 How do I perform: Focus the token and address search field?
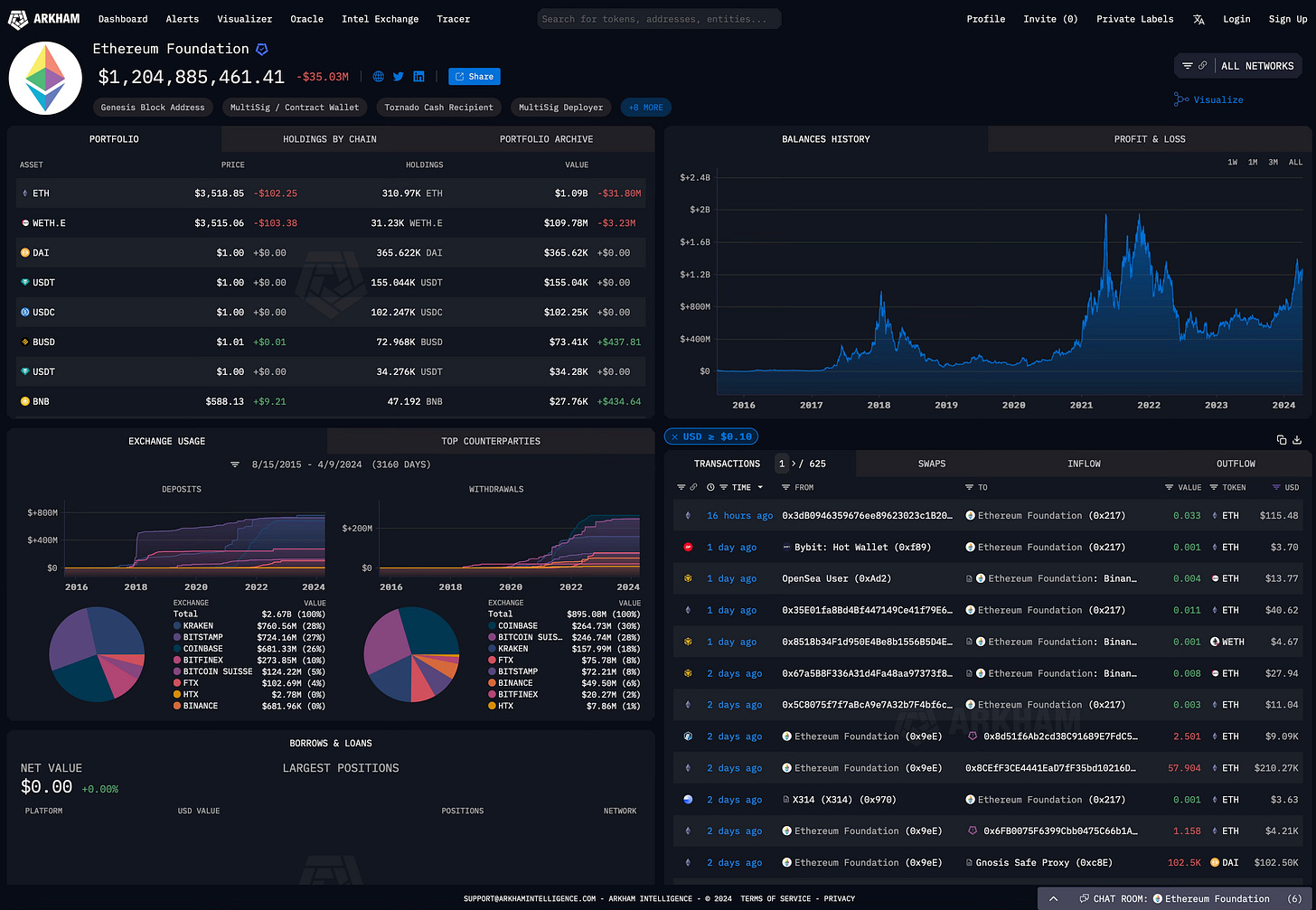pos(659,19)
